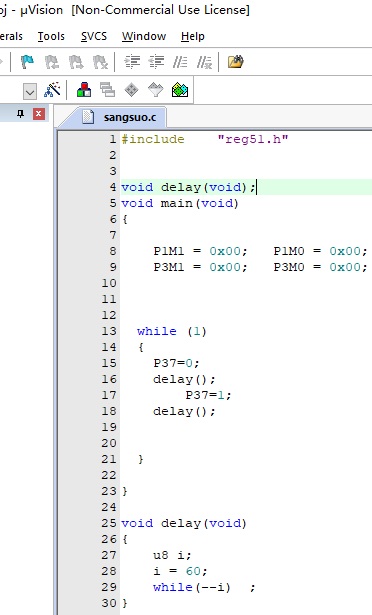This screenshot has width=372, height=615.
Task: Expand the target selection dropdown
Action: [30, 92]
